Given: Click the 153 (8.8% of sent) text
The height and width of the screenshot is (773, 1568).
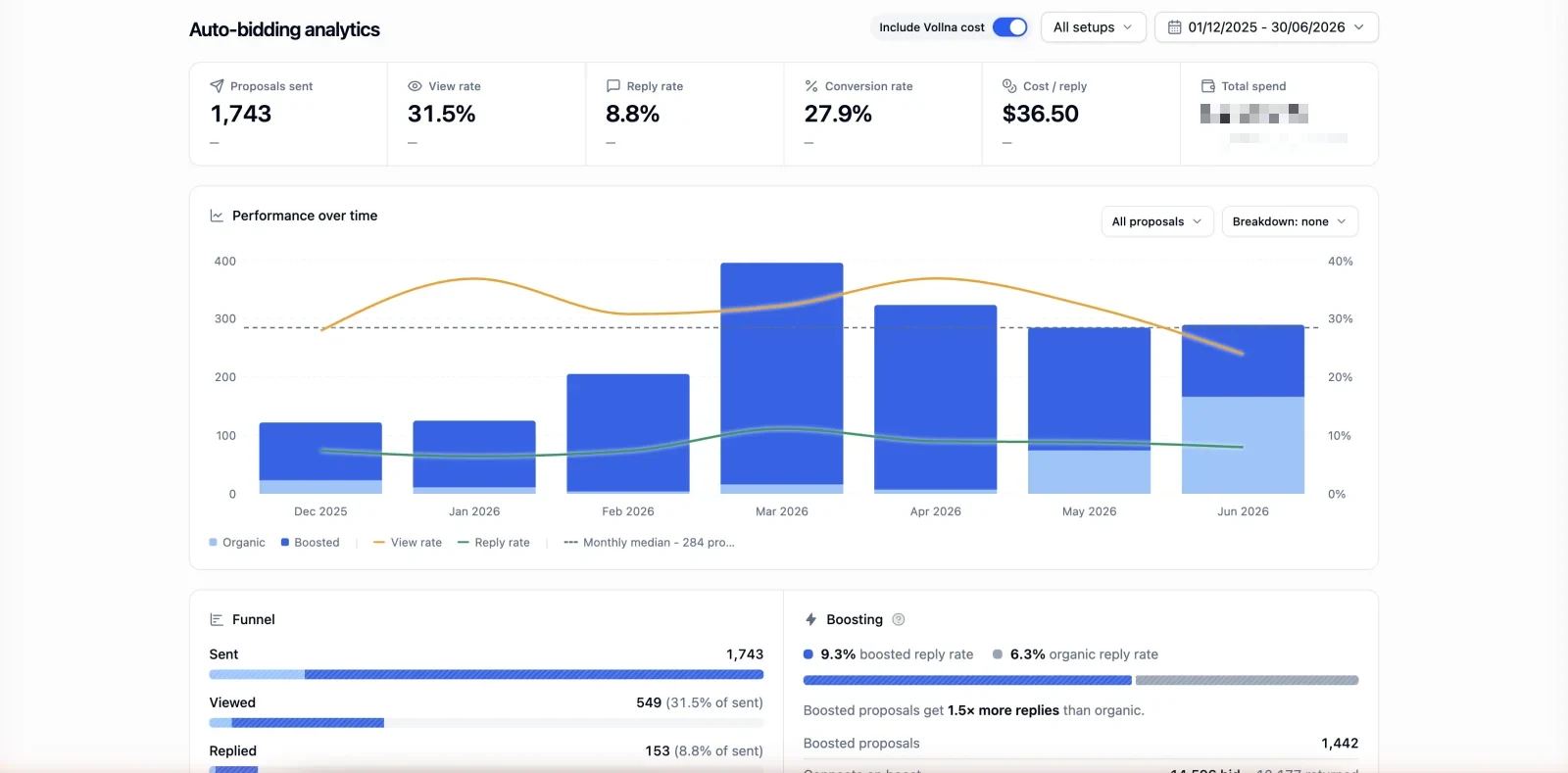Looking at the screenshot, I should coord(704,750).
